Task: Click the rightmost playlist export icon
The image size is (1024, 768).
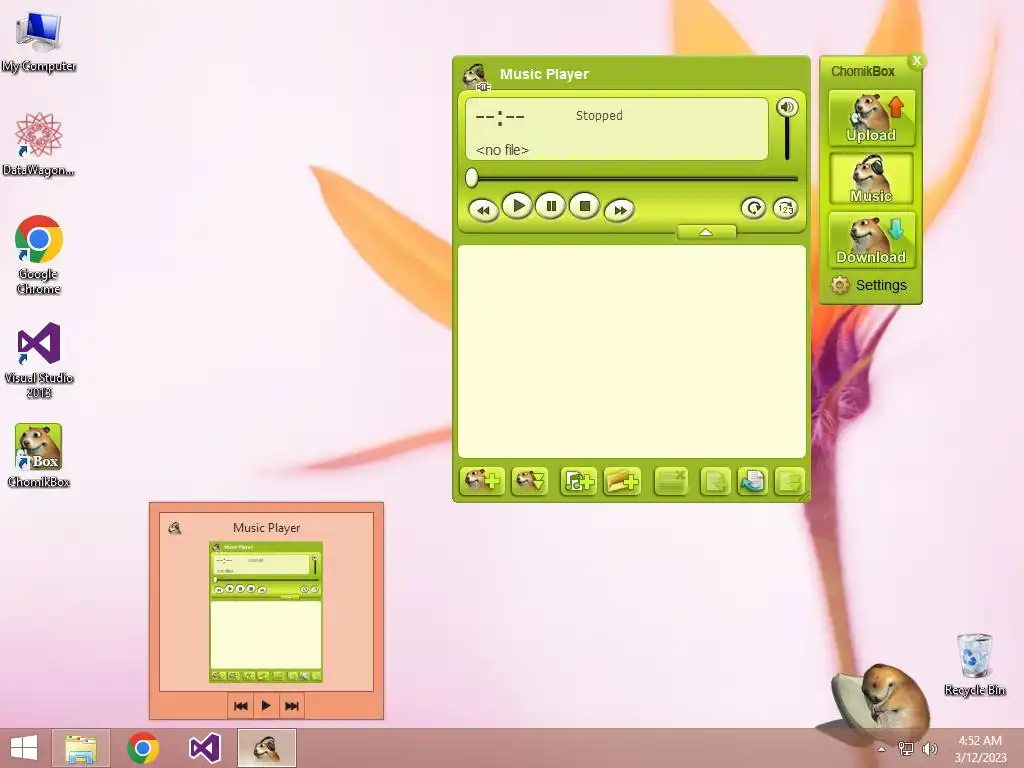Action: pyautogui.click(x=789, y=482)
